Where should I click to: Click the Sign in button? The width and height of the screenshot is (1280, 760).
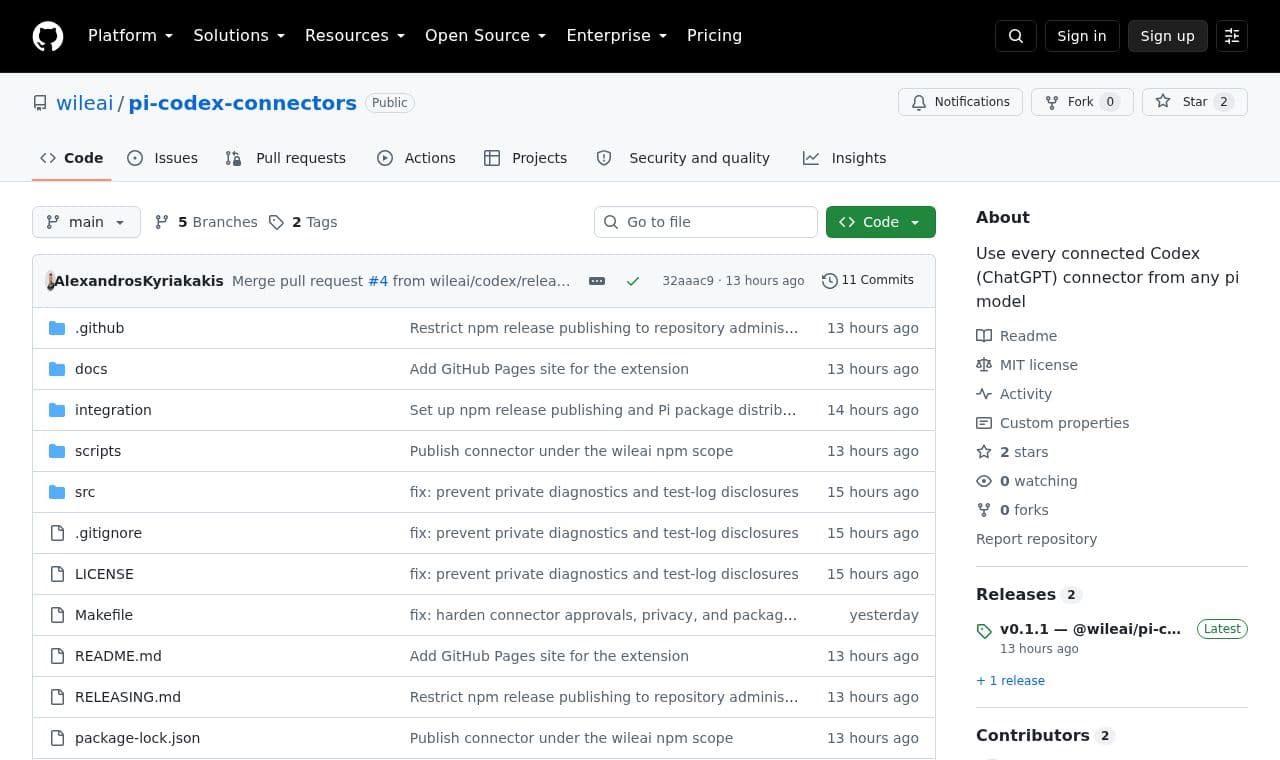[1082, 36]
